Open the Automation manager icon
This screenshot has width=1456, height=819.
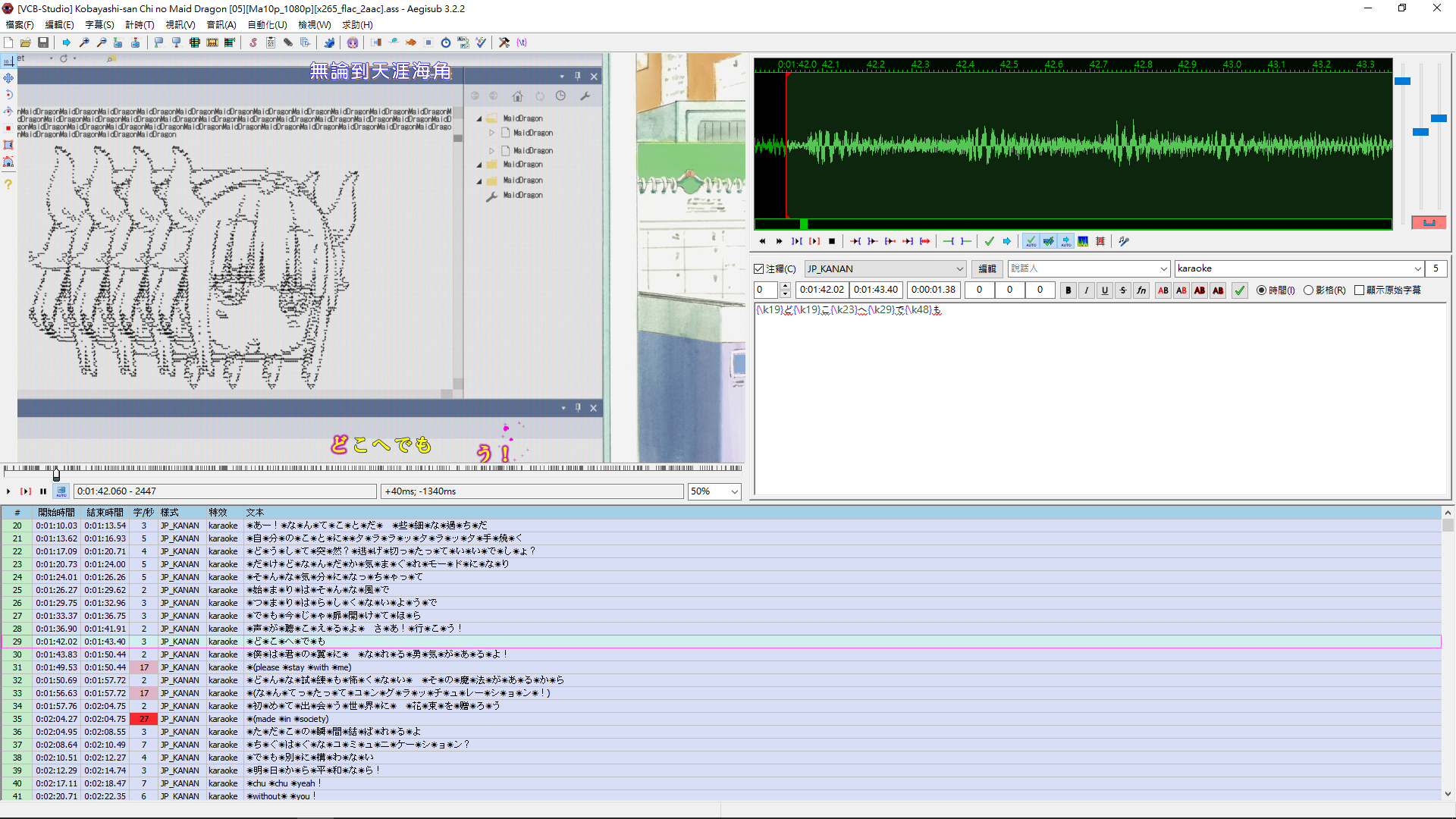[329, 42]
